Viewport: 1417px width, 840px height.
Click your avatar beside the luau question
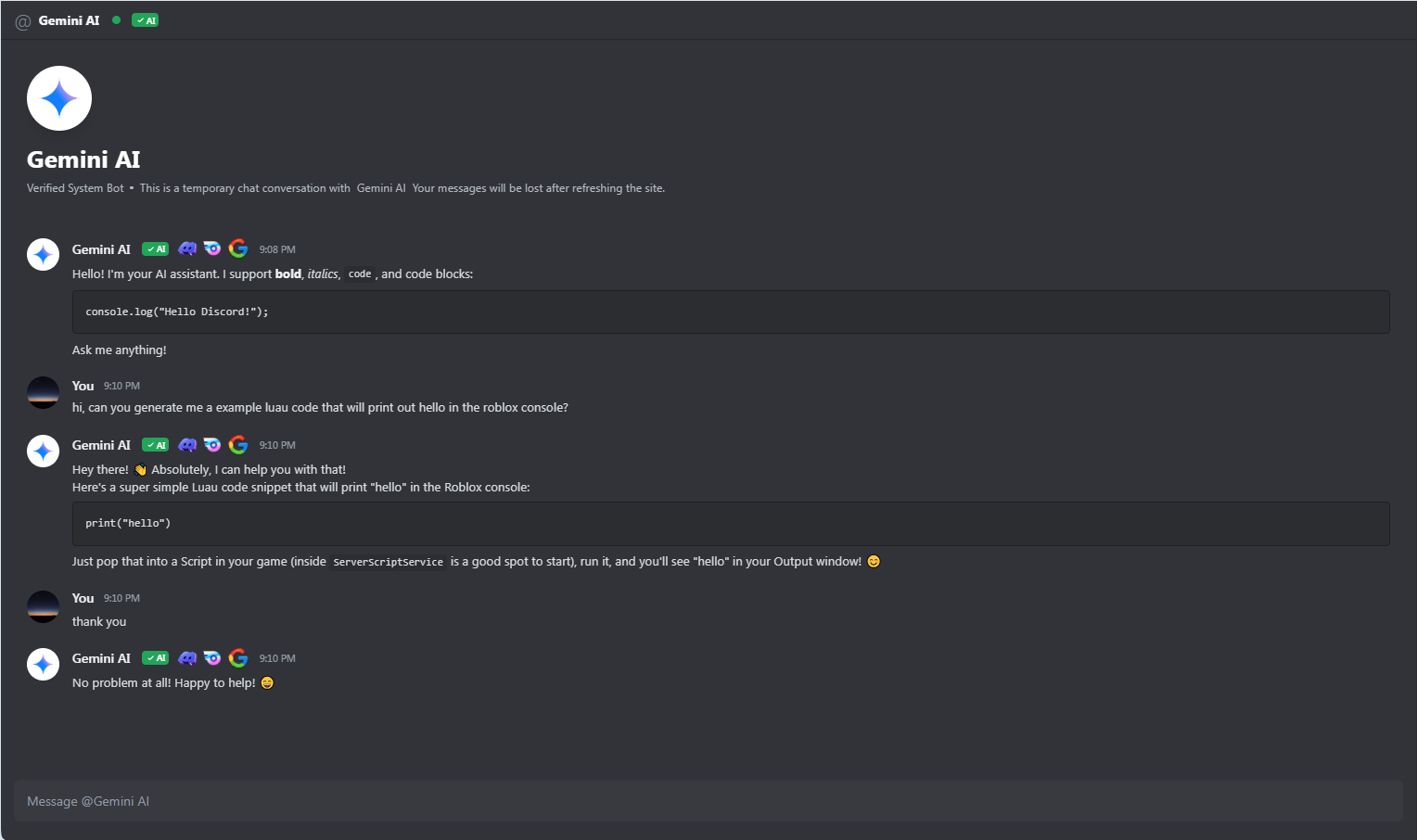tap(43, 392)
